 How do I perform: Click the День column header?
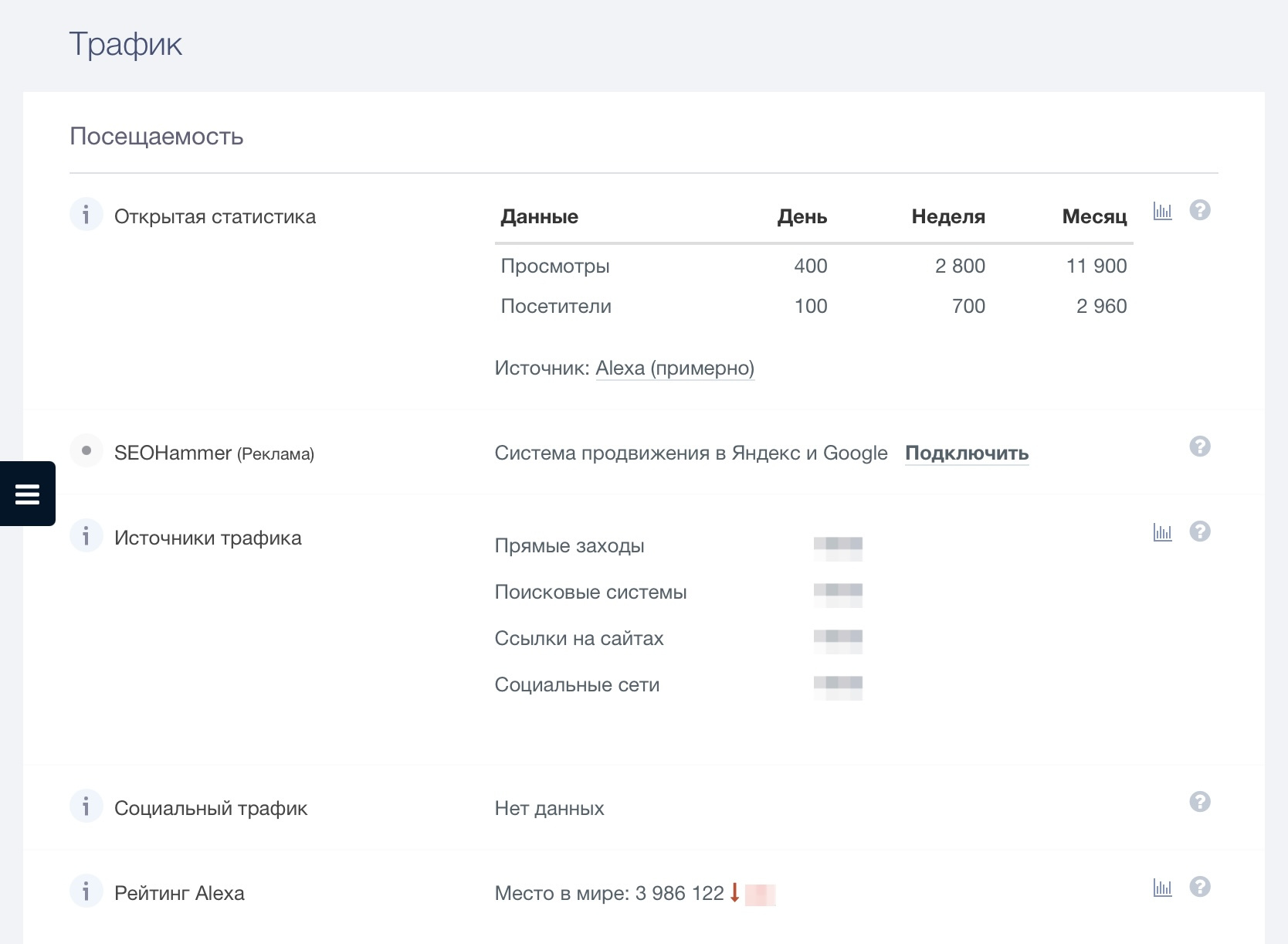point(802,216)
